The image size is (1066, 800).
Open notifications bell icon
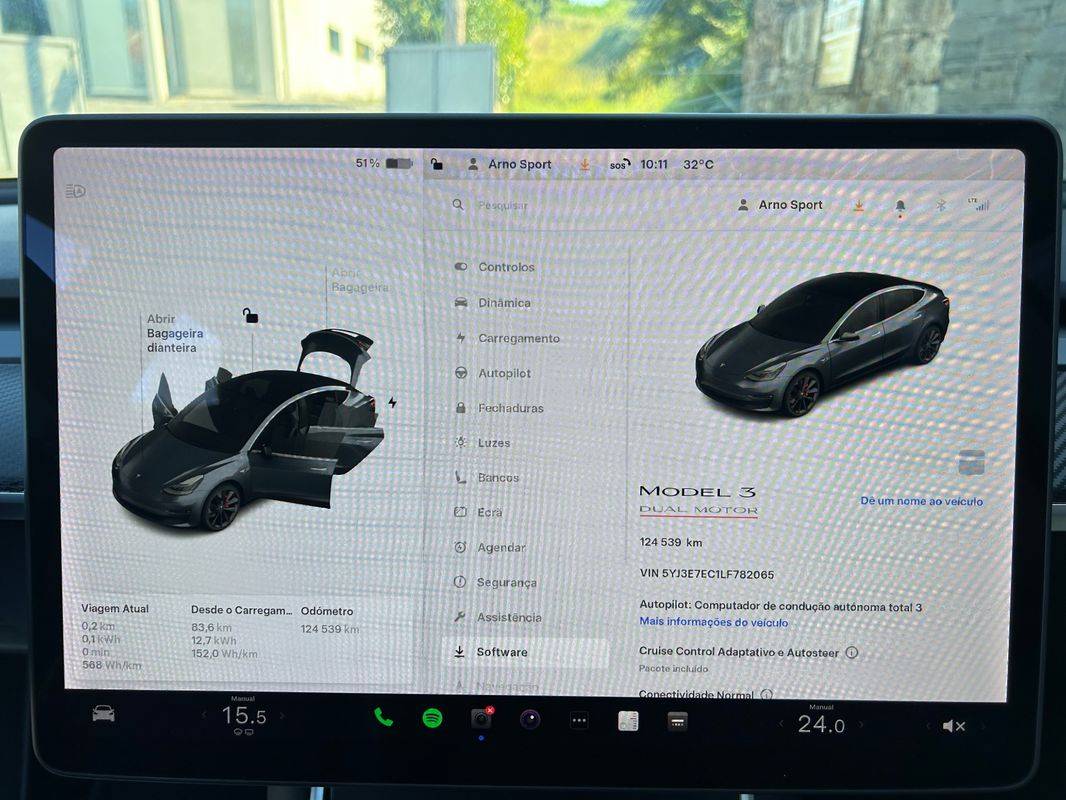[x=900, y=206]
